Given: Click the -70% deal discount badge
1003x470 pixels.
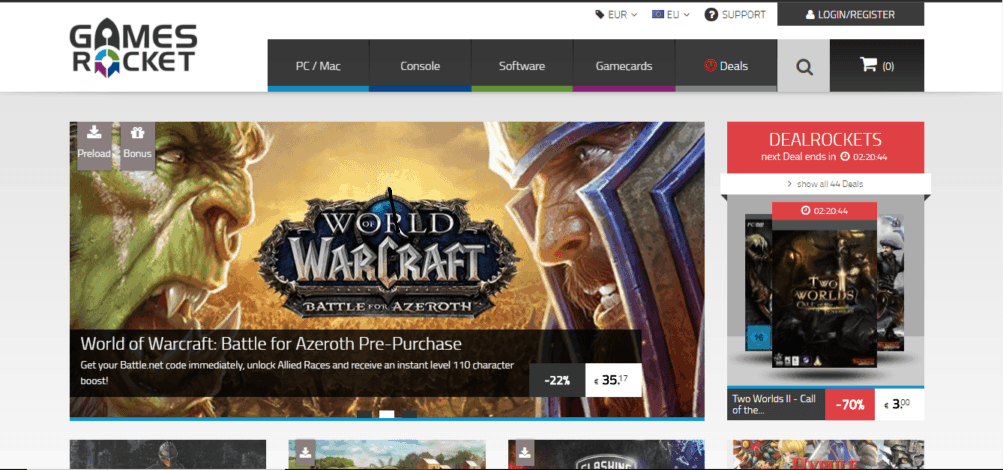Looking at the screenshot, I should click(849, 404).
